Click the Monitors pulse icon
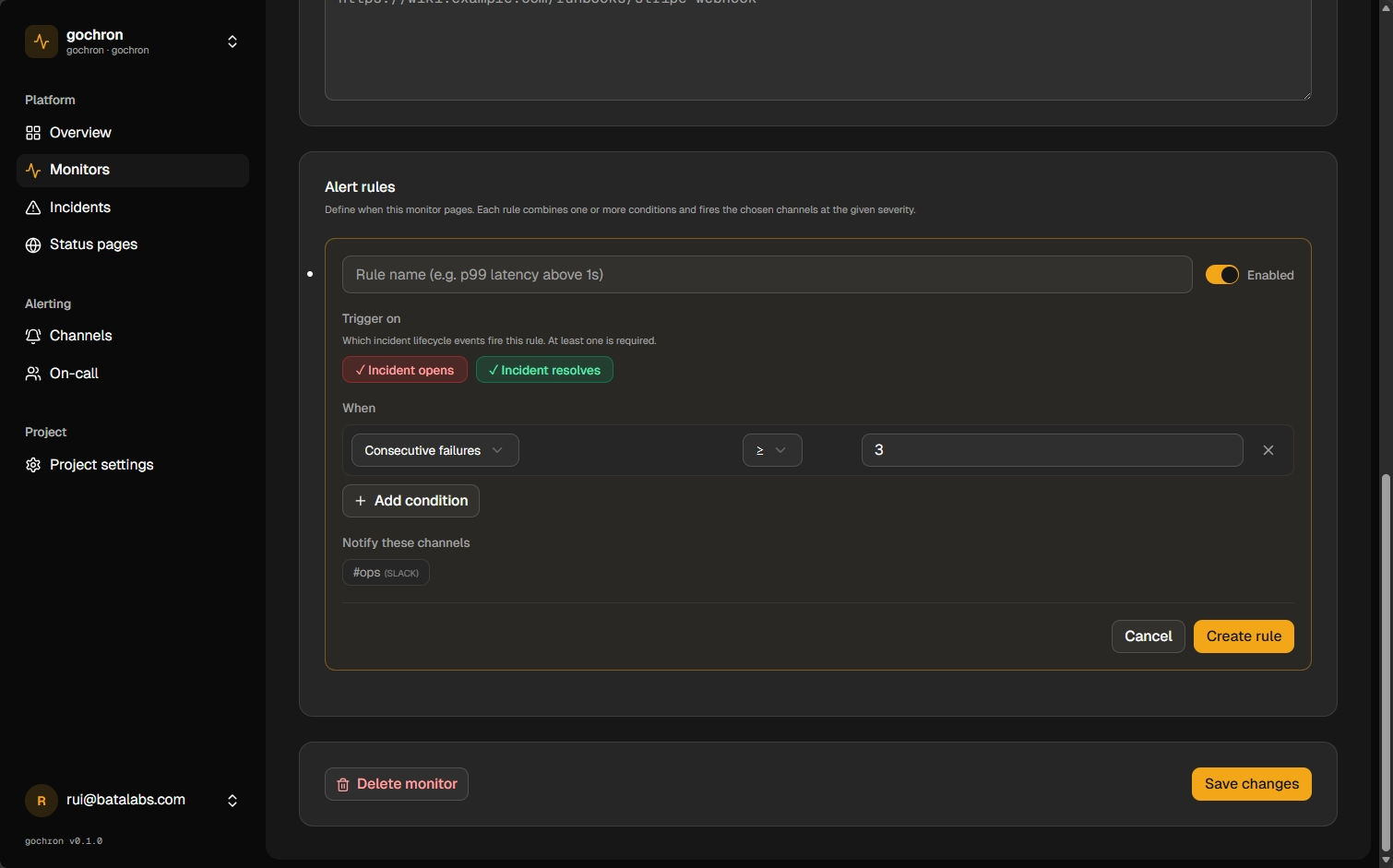The image size is (1393, 868). click(33, 171)
